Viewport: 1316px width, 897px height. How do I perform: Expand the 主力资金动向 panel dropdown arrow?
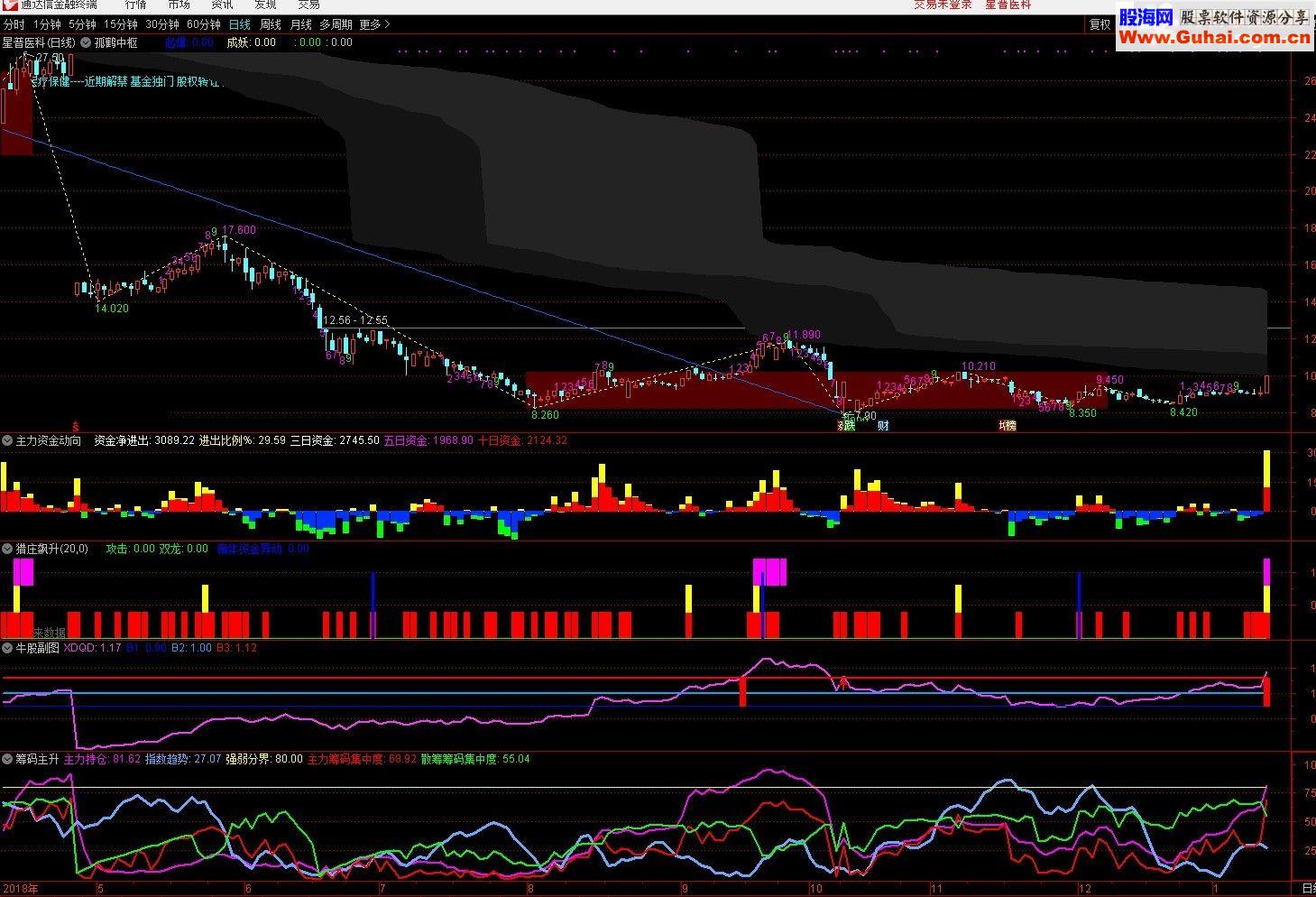pos(7,440)
